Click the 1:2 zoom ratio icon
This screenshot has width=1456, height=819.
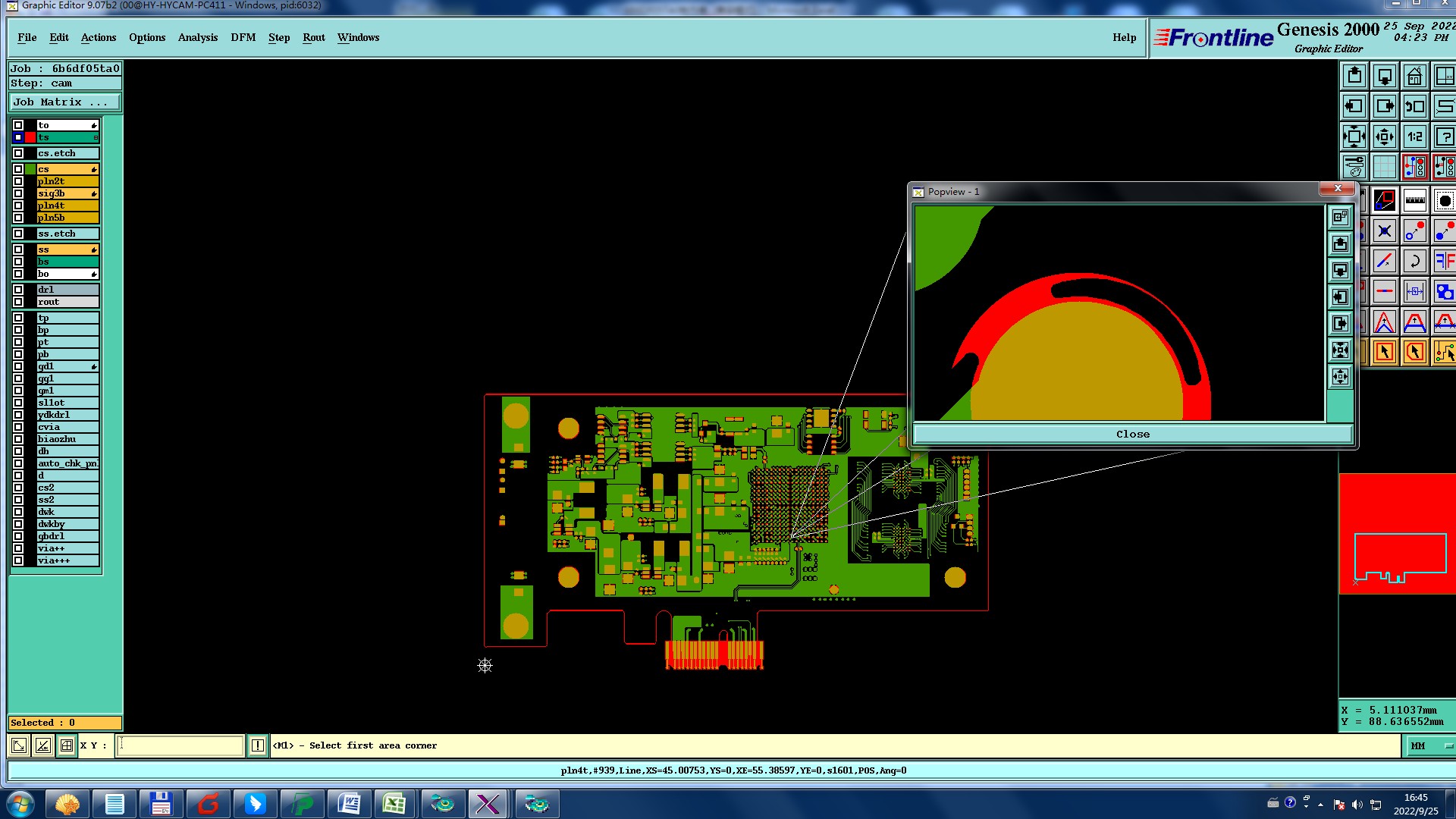click(1414, 137)
